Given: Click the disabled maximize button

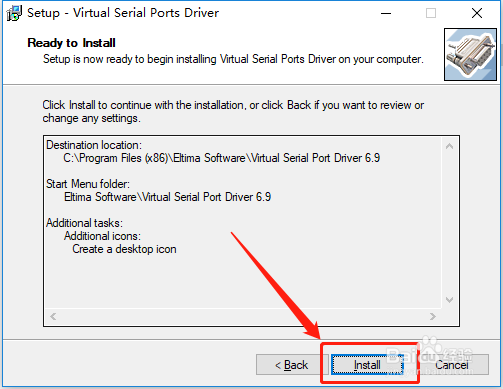Looking at the screenshot, I should [431, 13].
